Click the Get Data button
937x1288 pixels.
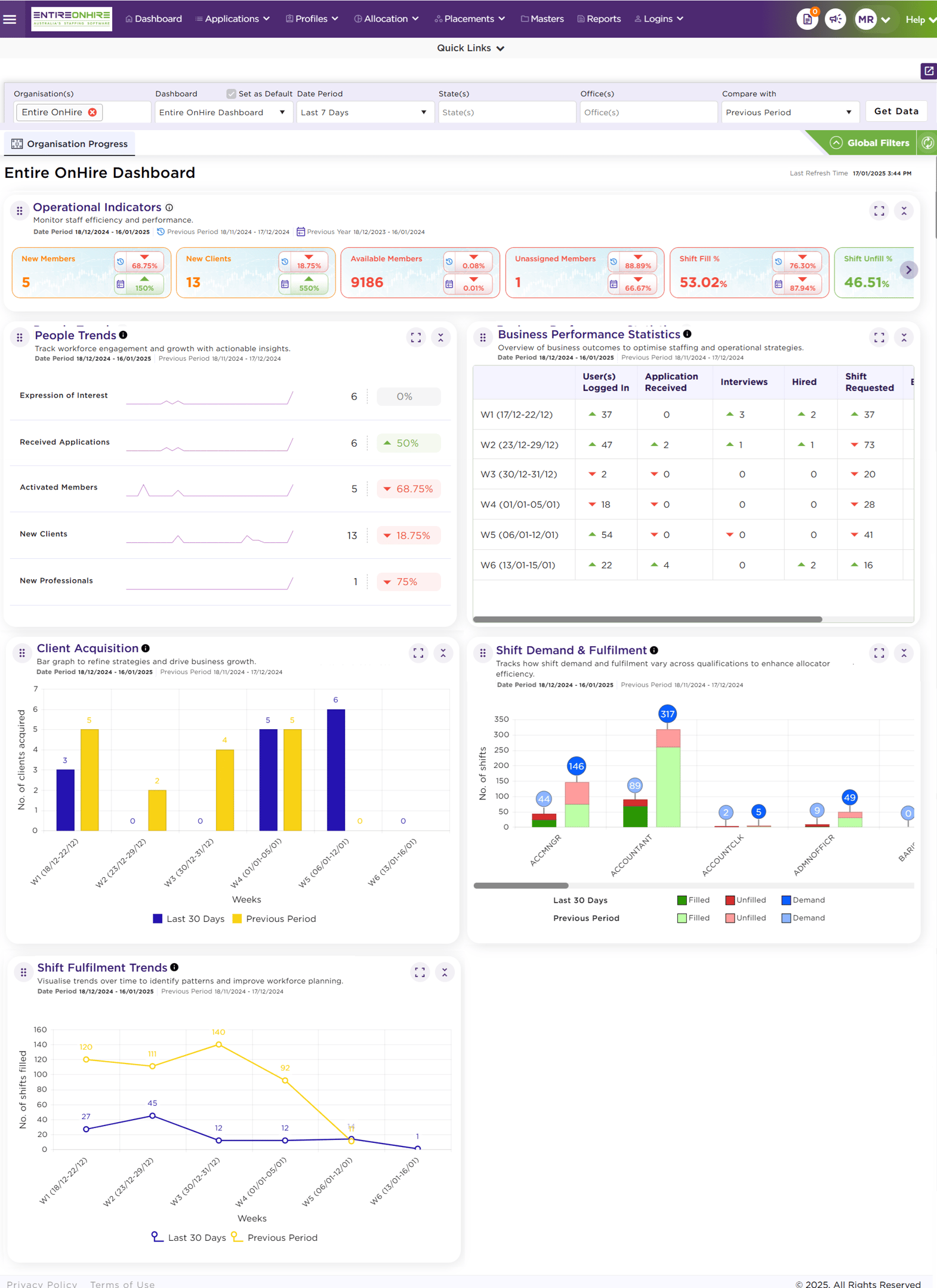click(896, 112)
